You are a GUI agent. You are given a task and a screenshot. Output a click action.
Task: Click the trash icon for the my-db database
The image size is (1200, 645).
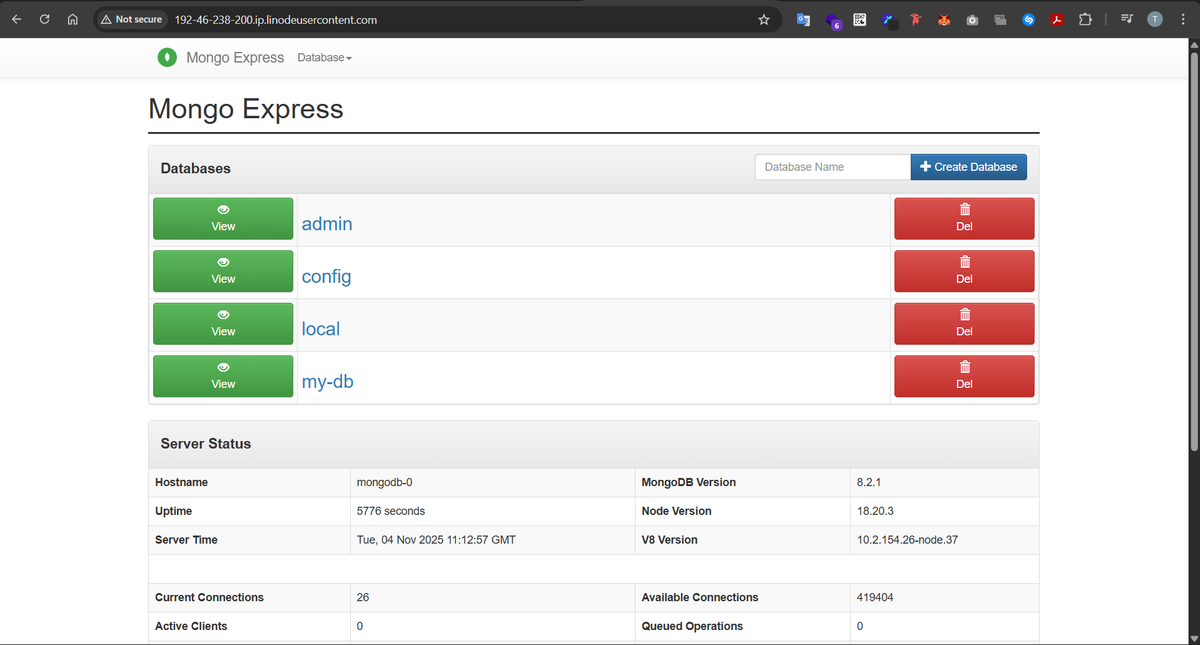(x=964, y=367)
